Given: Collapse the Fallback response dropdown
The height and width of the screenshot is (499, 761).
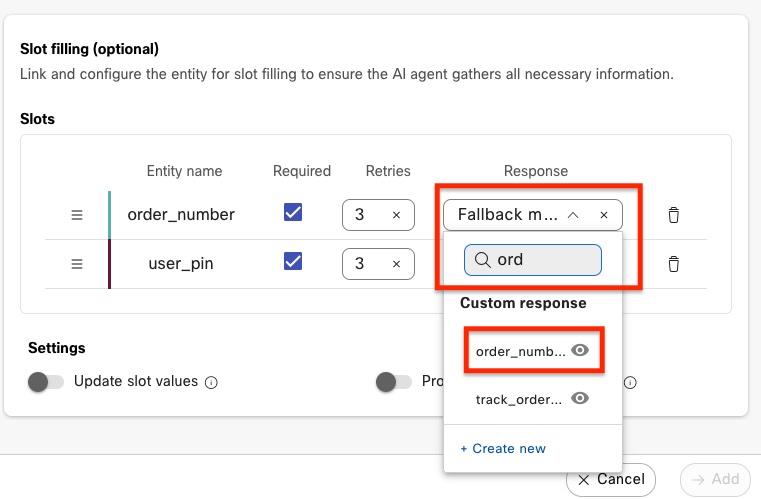Looking at the screenshot, I should [x=573, y=215].
